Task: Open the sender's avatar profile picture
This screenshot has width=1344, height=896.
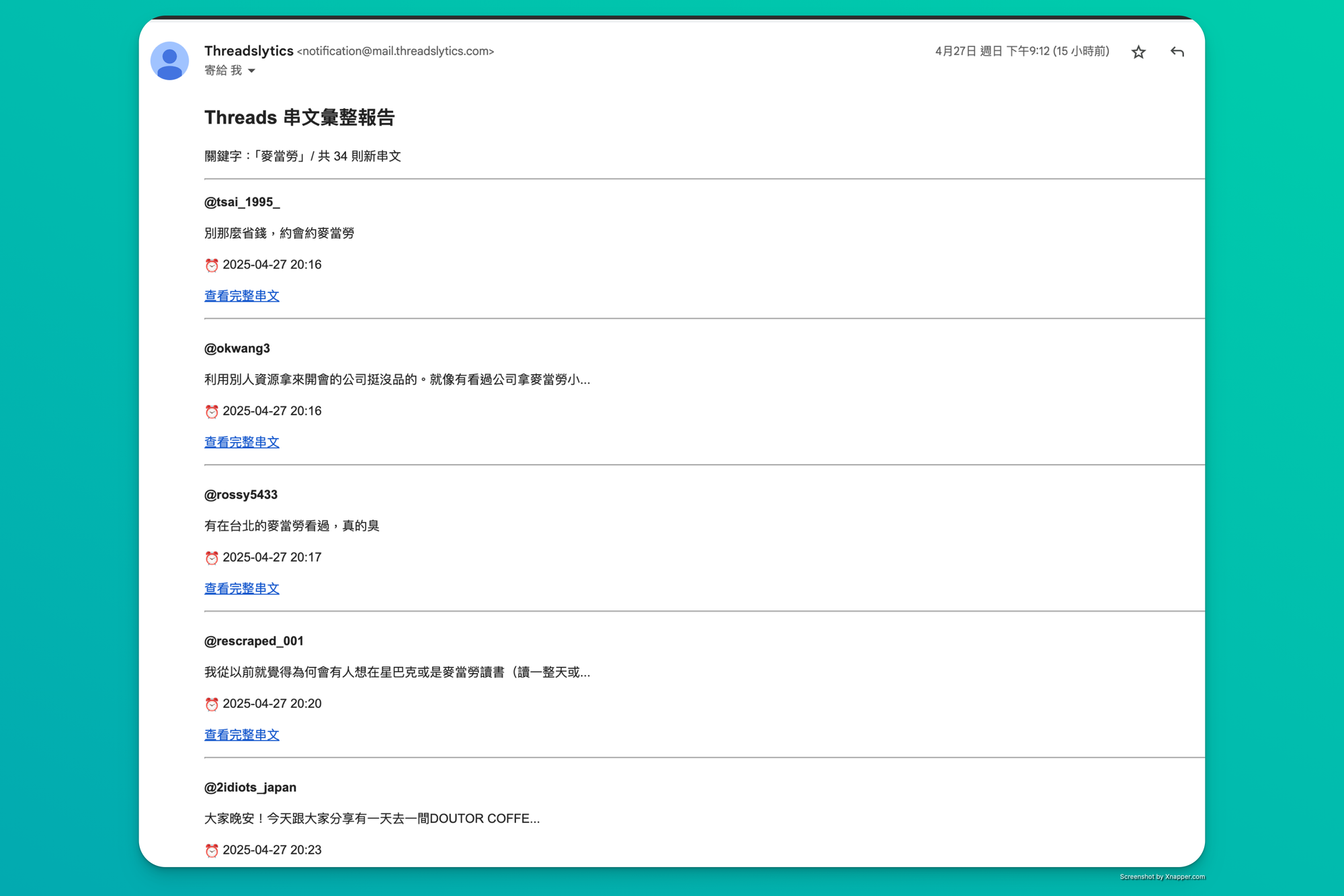Action: pos(169,61)
